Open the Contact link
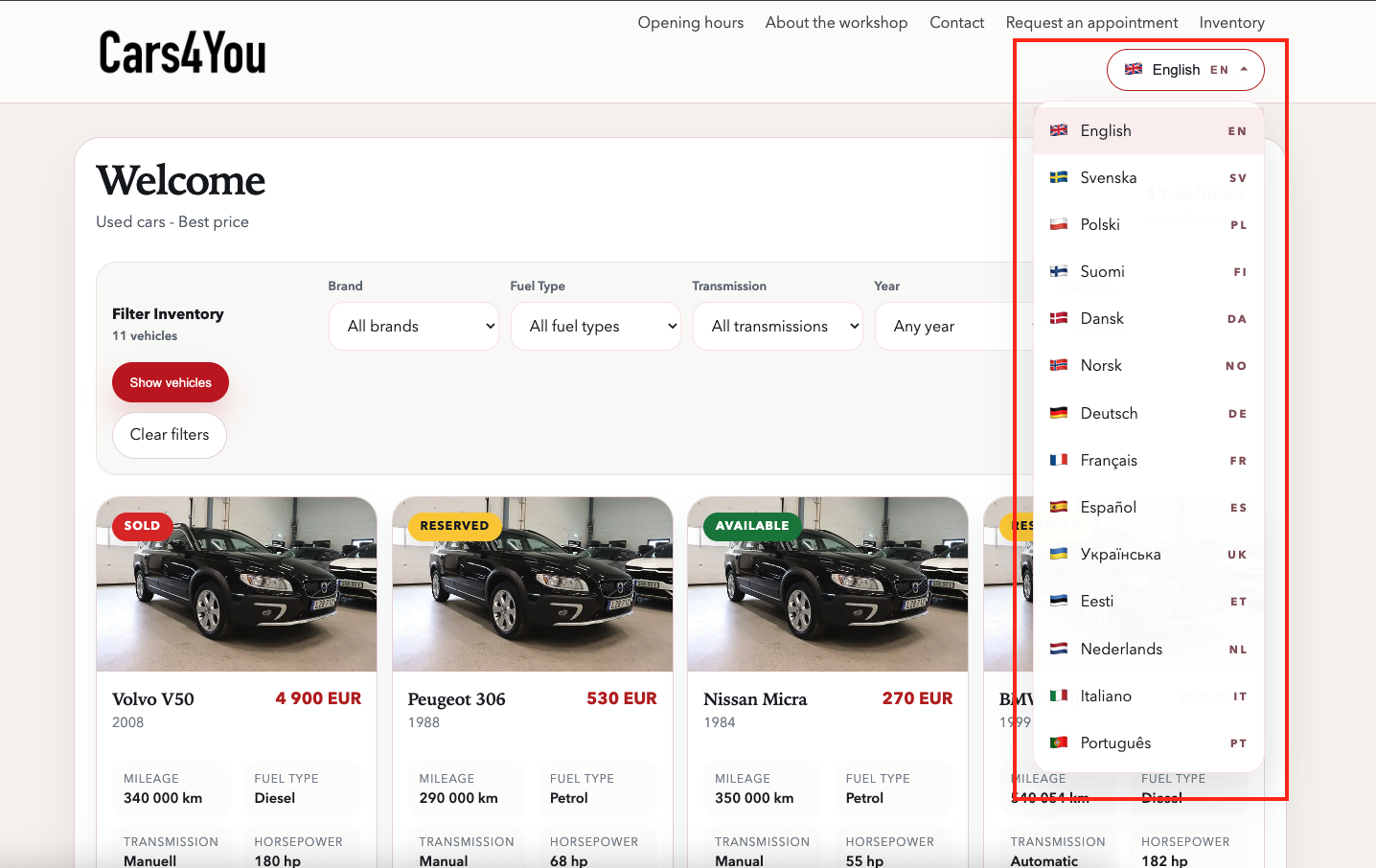The image size is (1376, 868). coord(956,22)
